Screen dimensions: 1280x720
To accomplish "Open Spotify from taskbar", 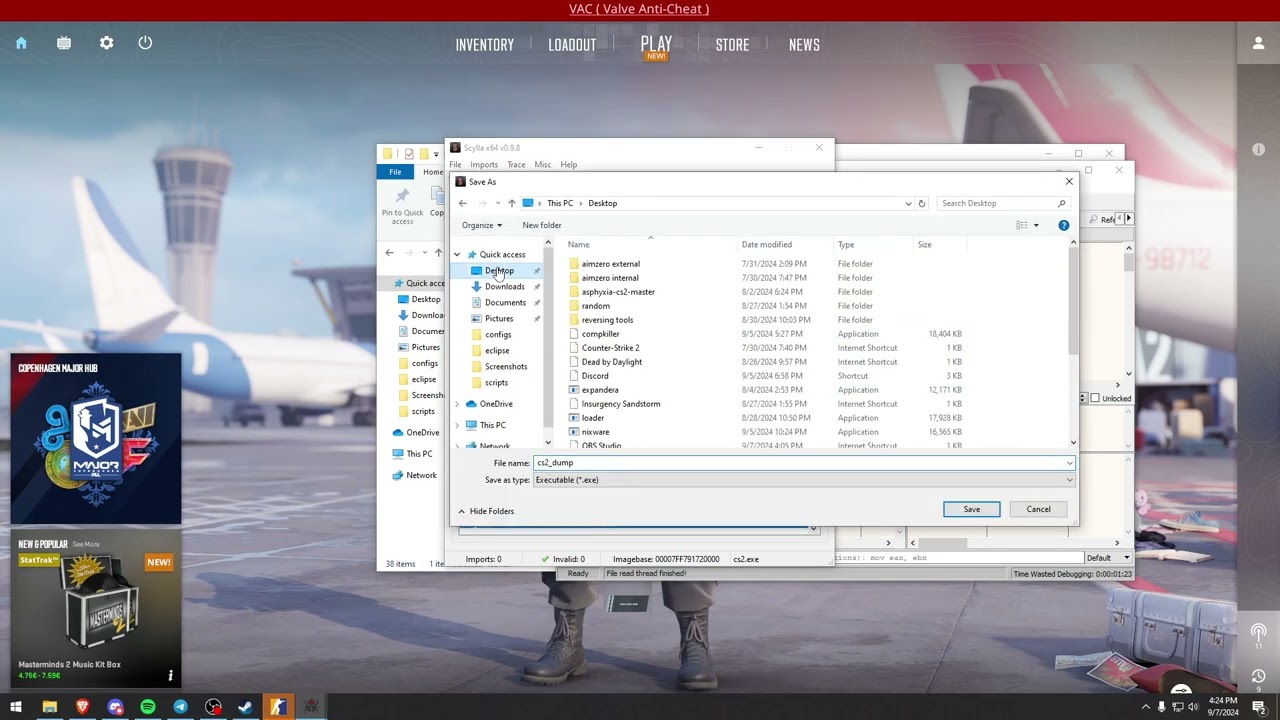I will (x=148, y=707).
